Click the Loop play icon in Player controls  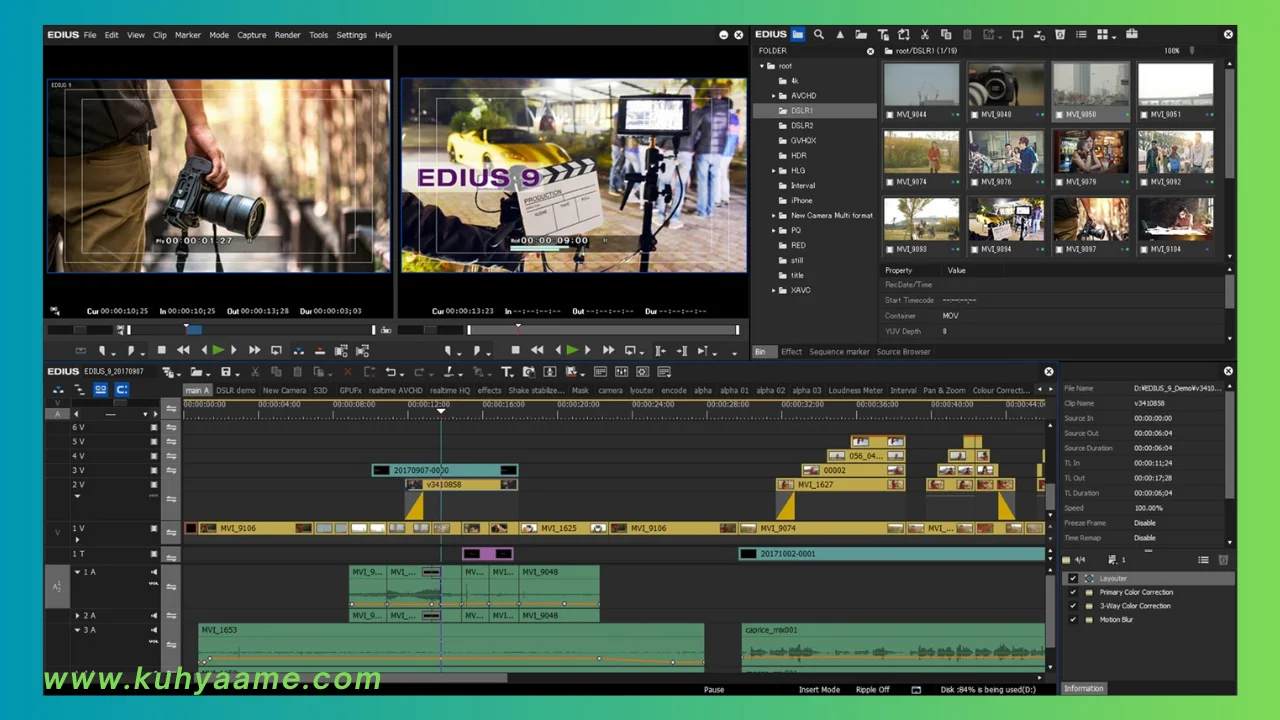pyautogui.click(x=276, y=350)
